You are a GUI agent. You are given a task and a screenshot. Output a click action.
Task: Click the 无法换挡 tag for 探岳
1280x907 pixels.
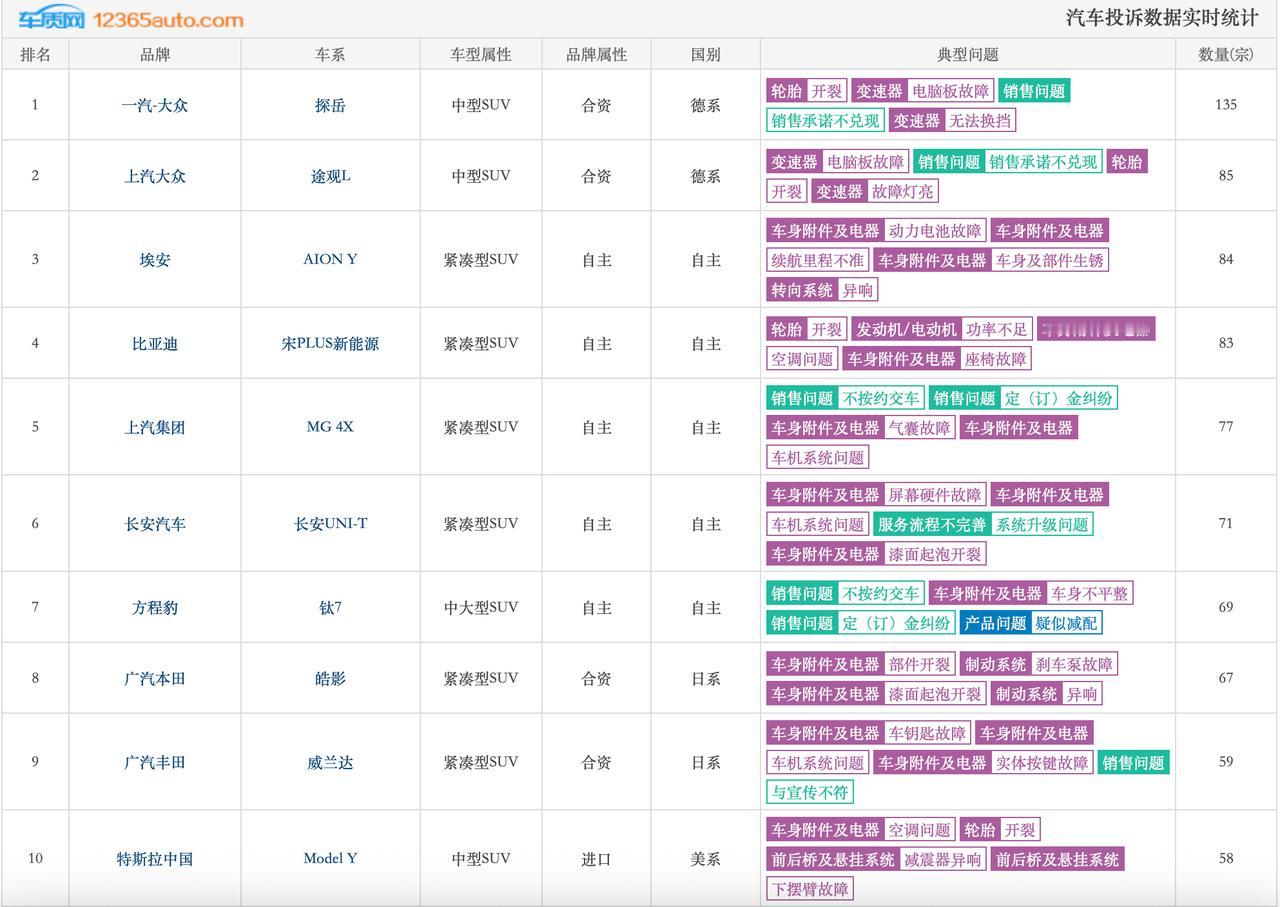point(980,121)
